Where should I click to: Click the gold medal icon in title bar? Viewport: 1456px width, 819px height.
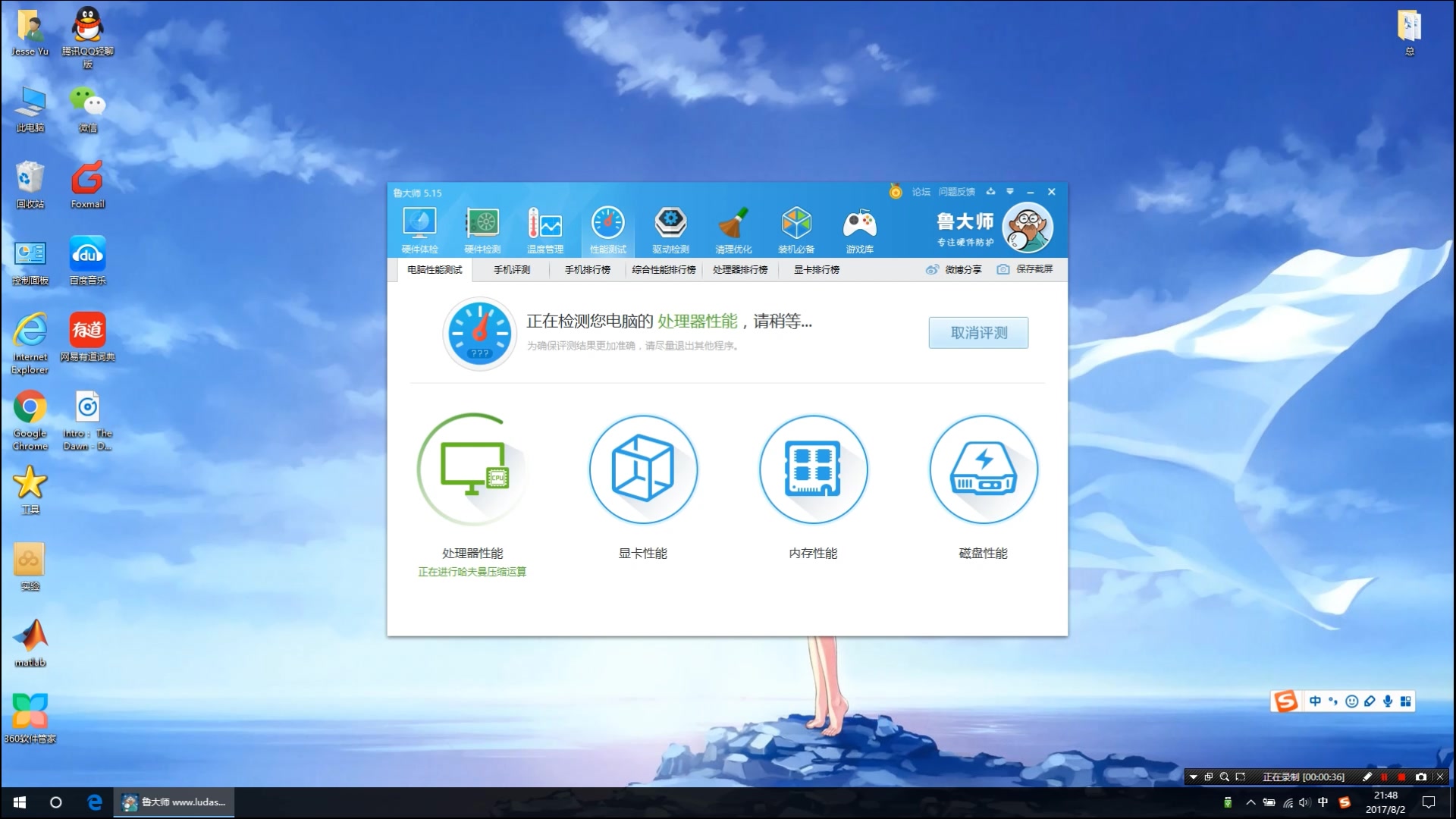pyautogui.click(x=896, y=192)
